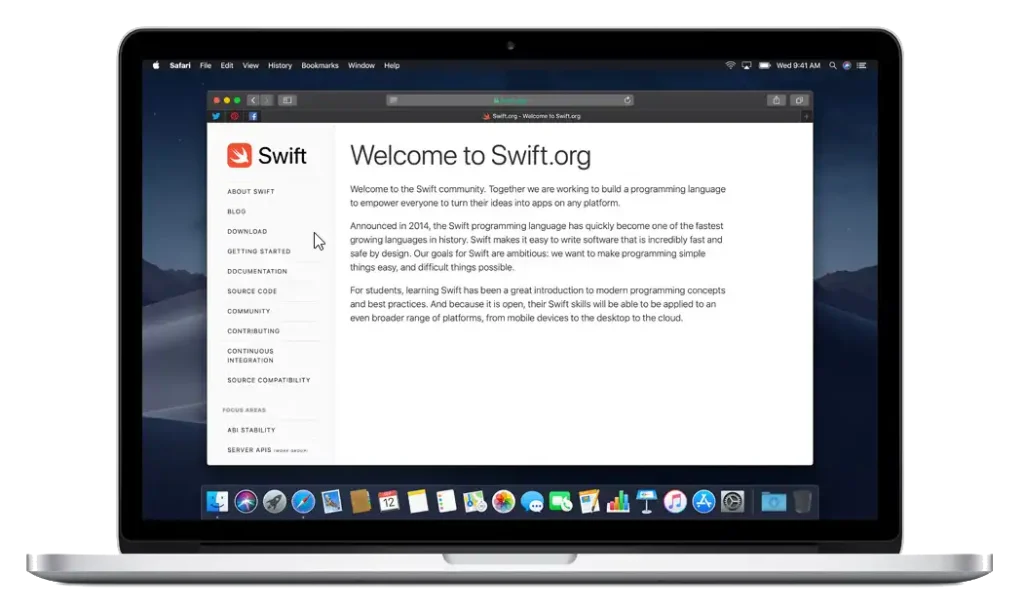Viewport: 1024px width, 614px height.
Task: Go back using Safari's back arrow
Action: [x=251, y=100]
